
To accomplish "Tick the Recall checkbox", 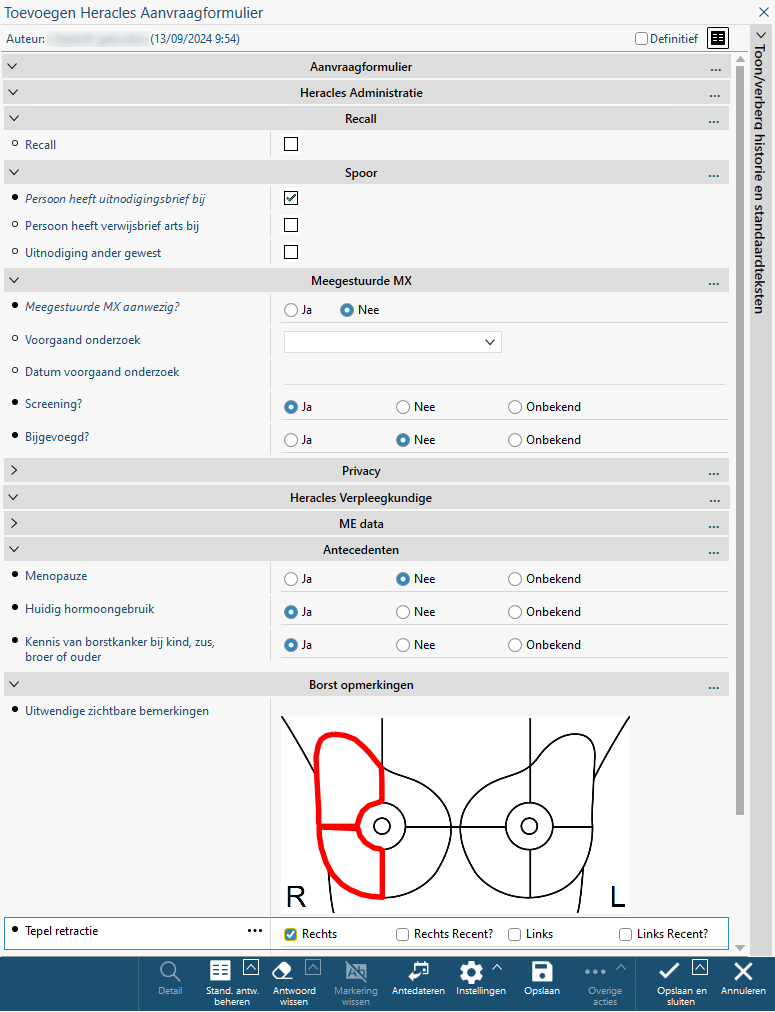I will click(291, 144).
